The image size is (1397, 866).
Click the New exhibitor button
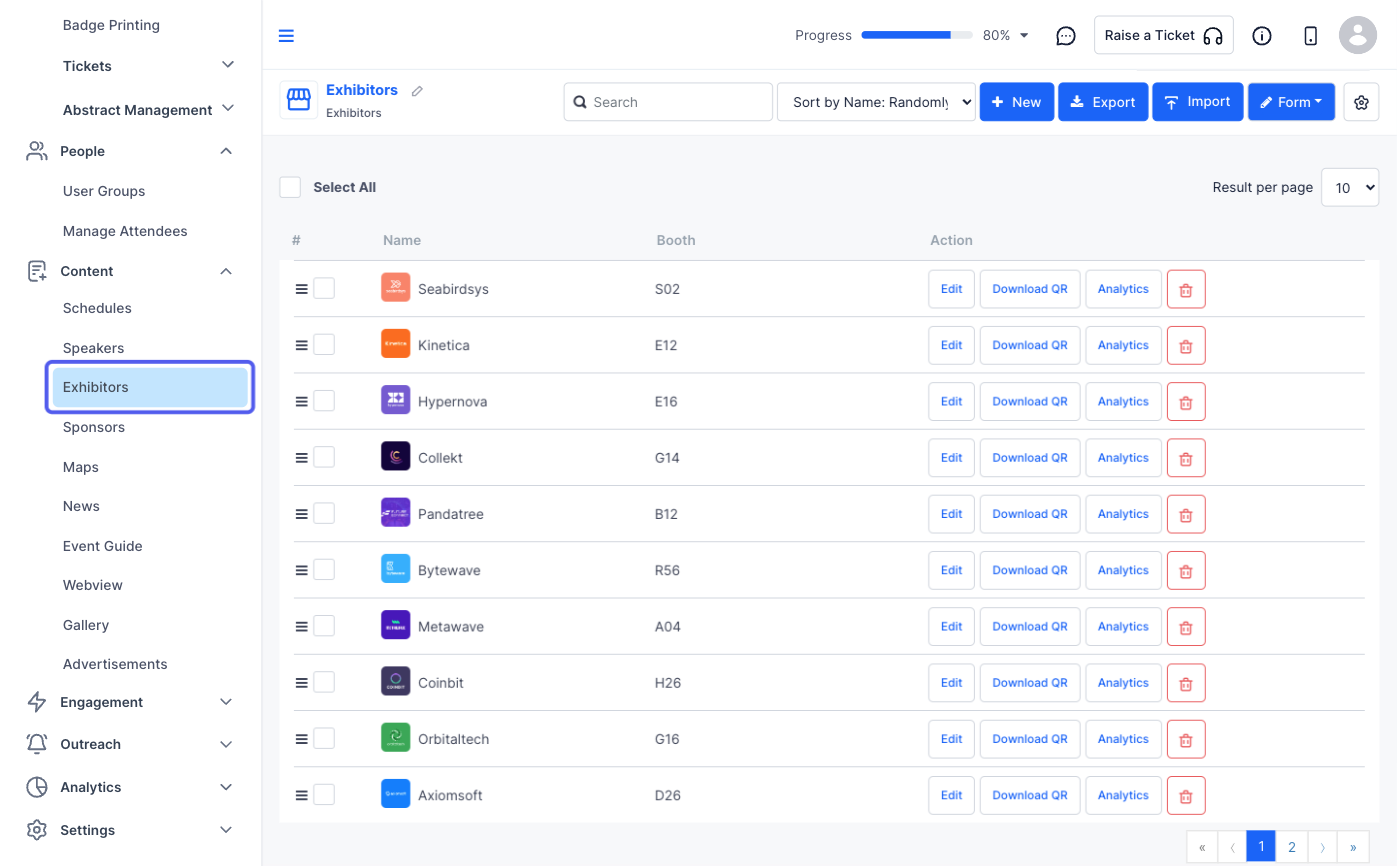coord(1017,102)
